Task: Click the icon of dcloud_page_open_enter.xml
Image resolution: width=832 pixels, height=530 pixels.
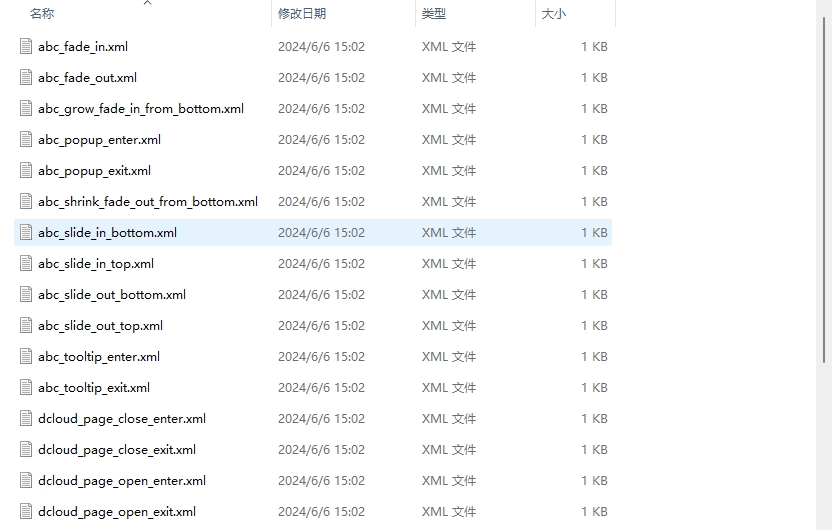Action: click(x=26, y=481)
